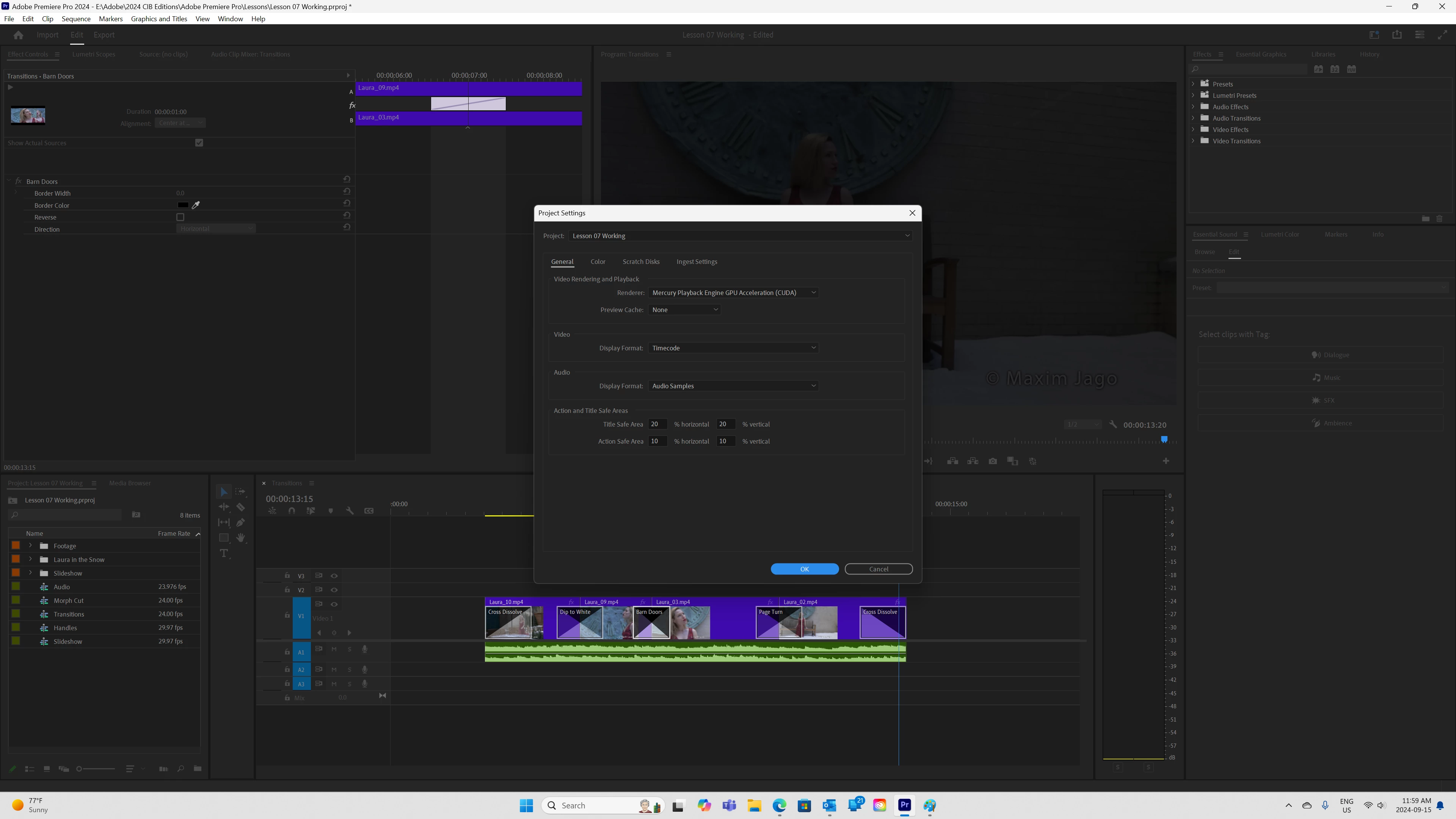1456x819 pixels.
Task: Select the Type tool
Action: (x=224, y=553)
